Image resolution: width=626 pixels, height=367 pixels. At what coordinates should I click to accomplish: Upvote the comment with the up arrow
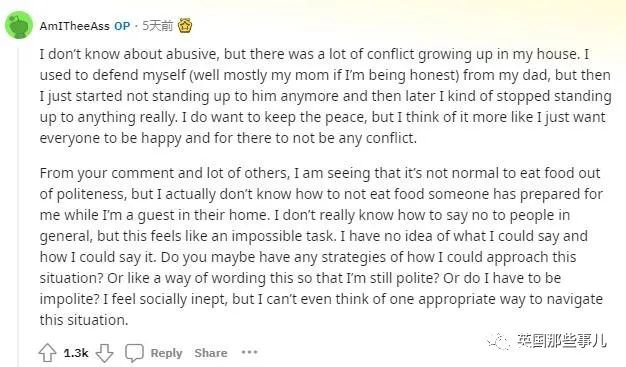48,353
